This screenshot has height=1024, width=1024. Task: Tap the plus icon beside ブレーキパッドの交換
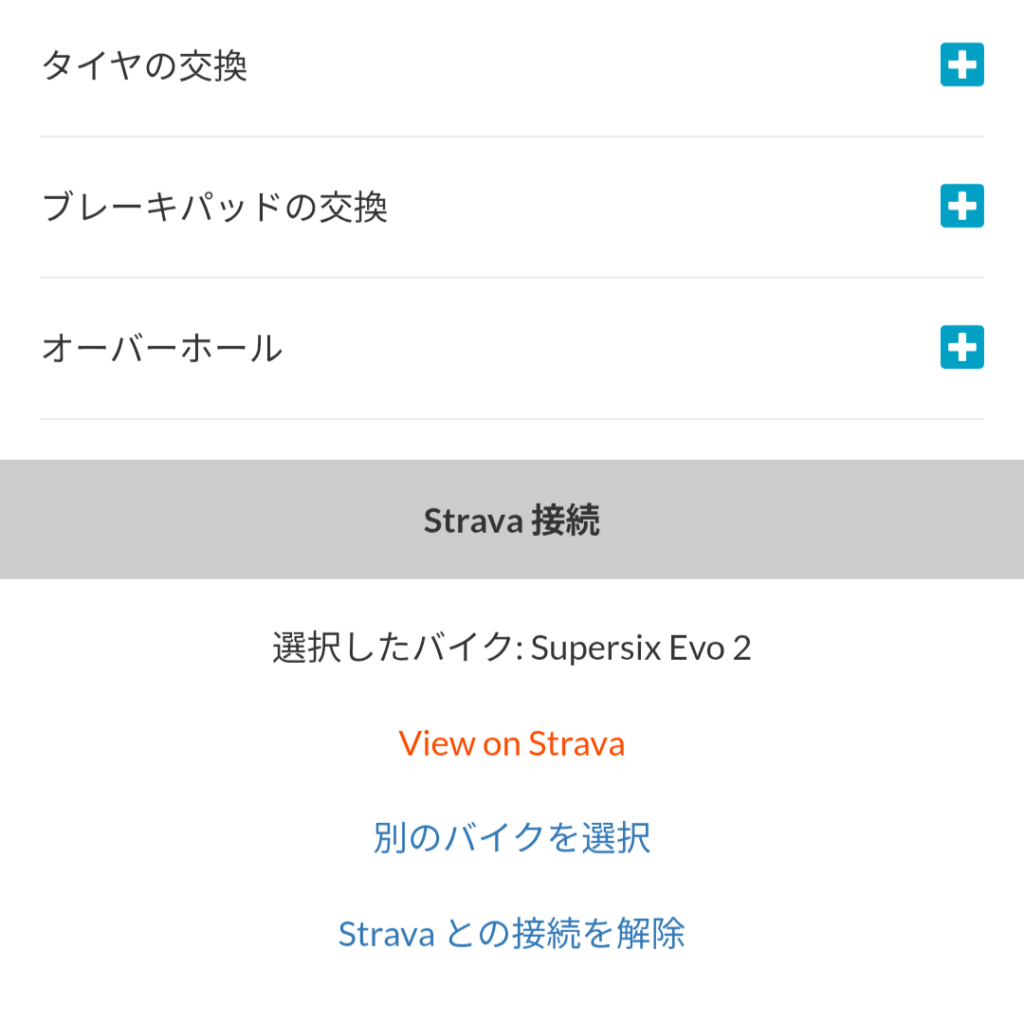[962, 206]
